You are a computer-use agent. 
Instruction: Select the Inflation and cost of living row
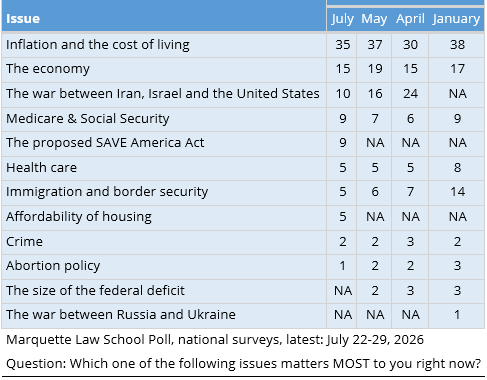click(243, 45)
